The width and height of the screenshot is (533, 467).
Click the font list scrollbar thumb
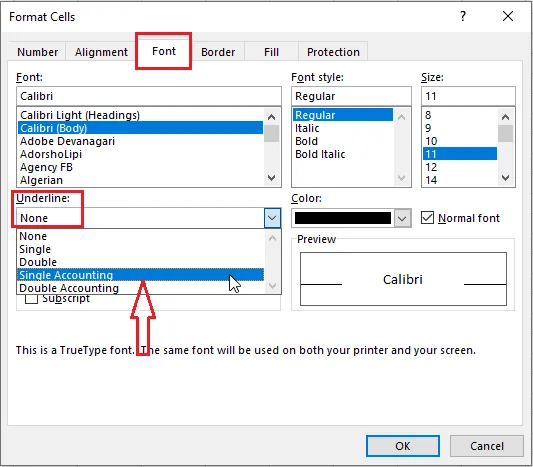point(271,134)
